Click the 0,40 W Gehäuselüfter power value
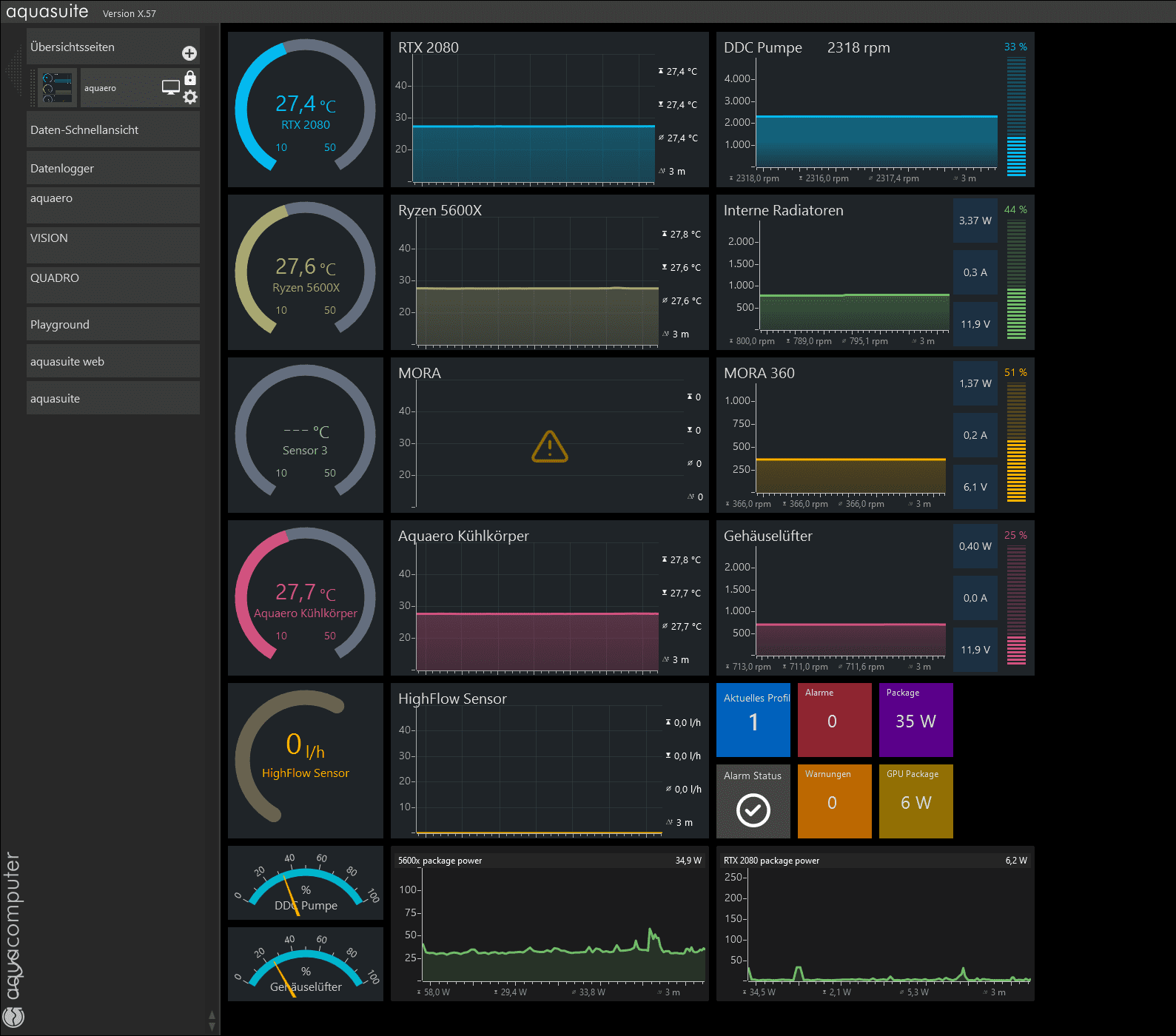Viewport: 1176px width, 1036px height. [975, 546]
